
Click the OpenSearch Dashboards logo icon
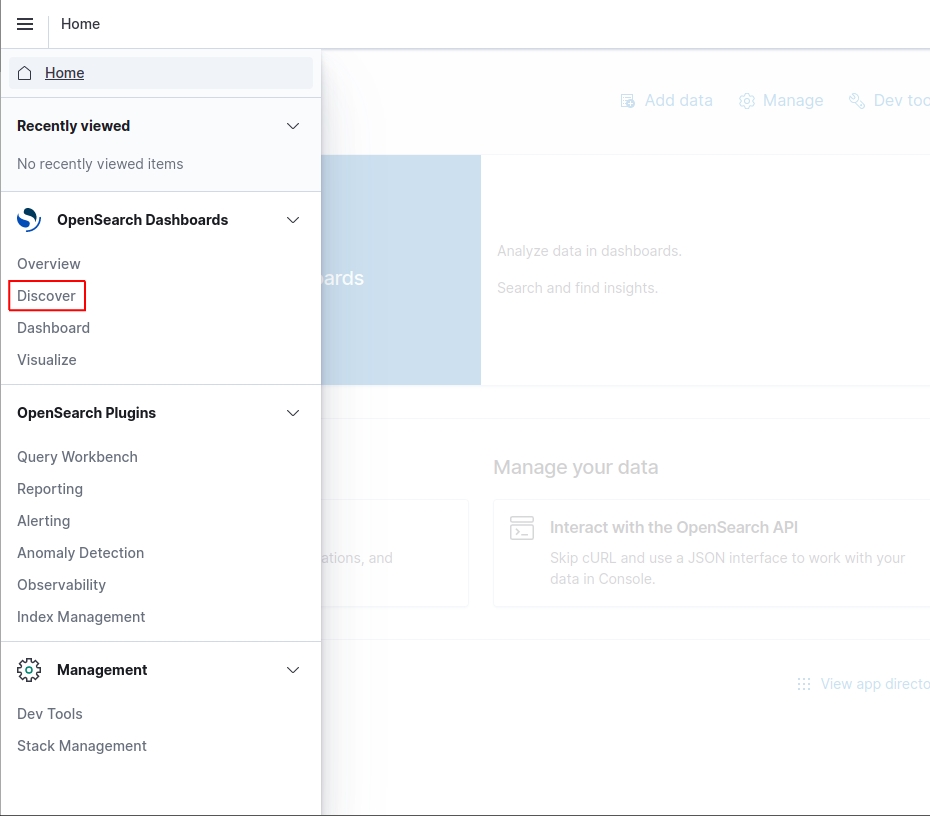point(29,220)
